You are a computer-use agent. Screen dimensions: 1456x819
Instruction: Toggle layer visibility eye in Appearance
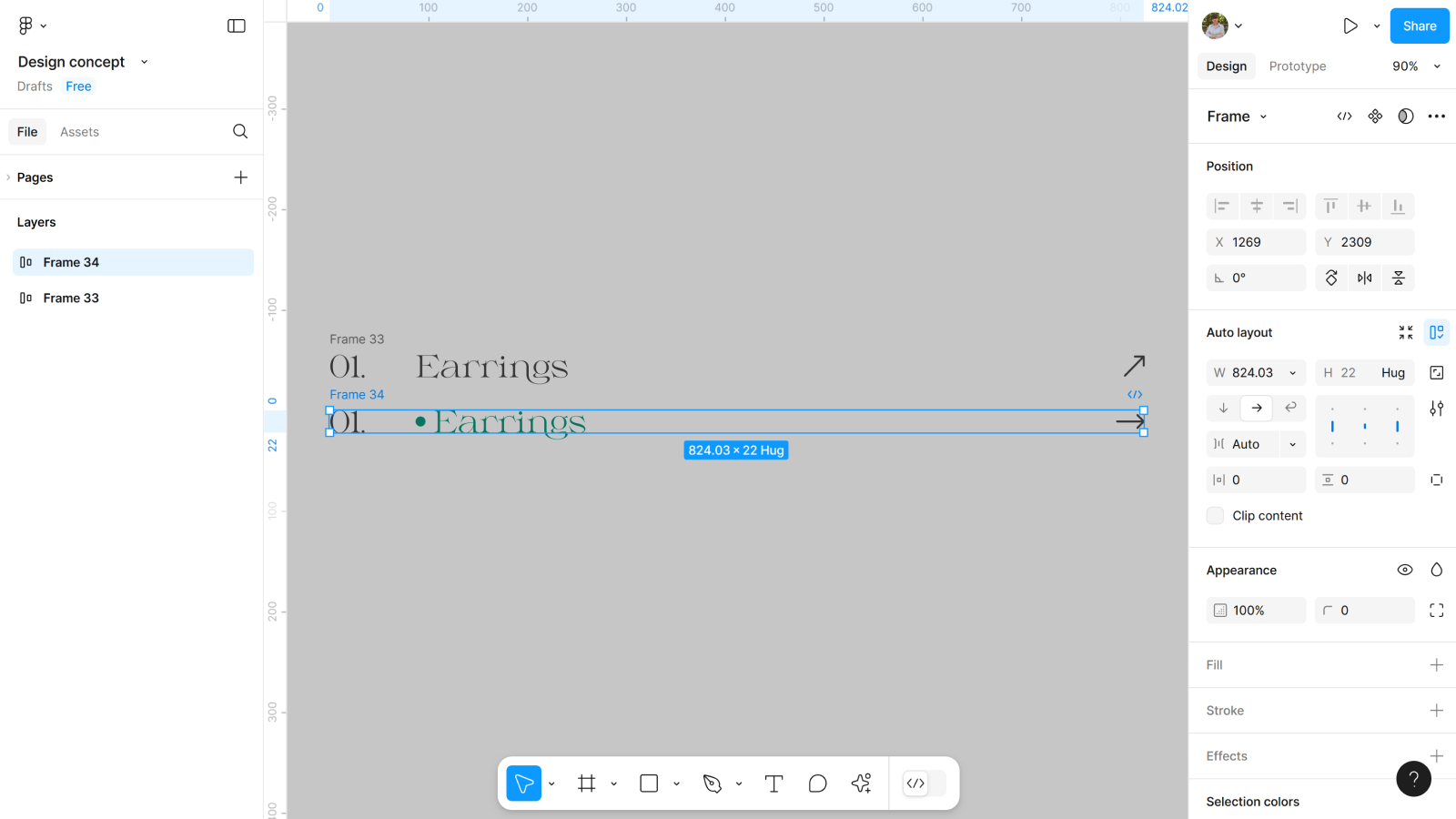pyautogui.click(x=1405, y=571)
